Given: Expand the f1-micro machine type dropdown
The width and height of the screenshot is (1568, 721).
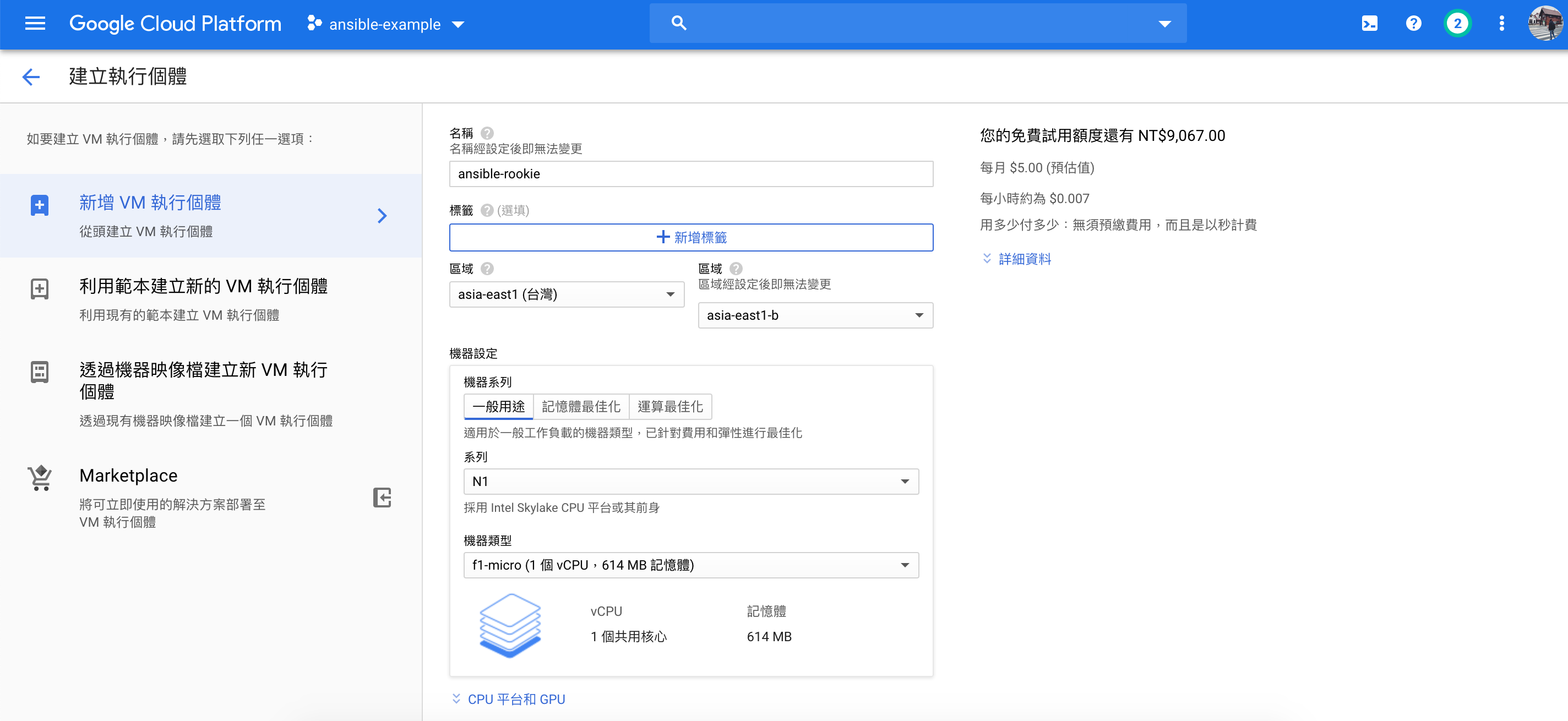Looking at the screenshot, I should (x=691, y=565).
